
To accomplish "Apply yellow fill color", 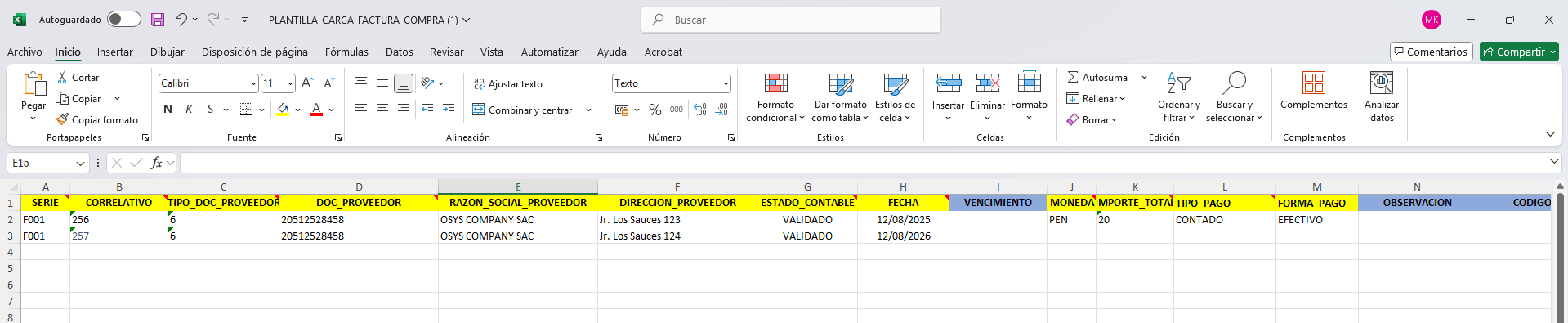I will [283, 109].
